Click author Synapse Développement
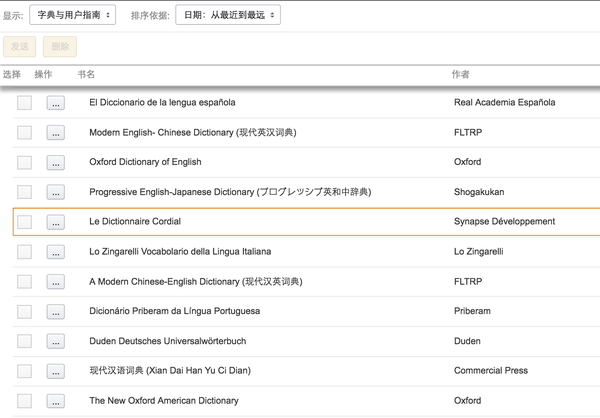600x418 pixels. coord(504,222)
